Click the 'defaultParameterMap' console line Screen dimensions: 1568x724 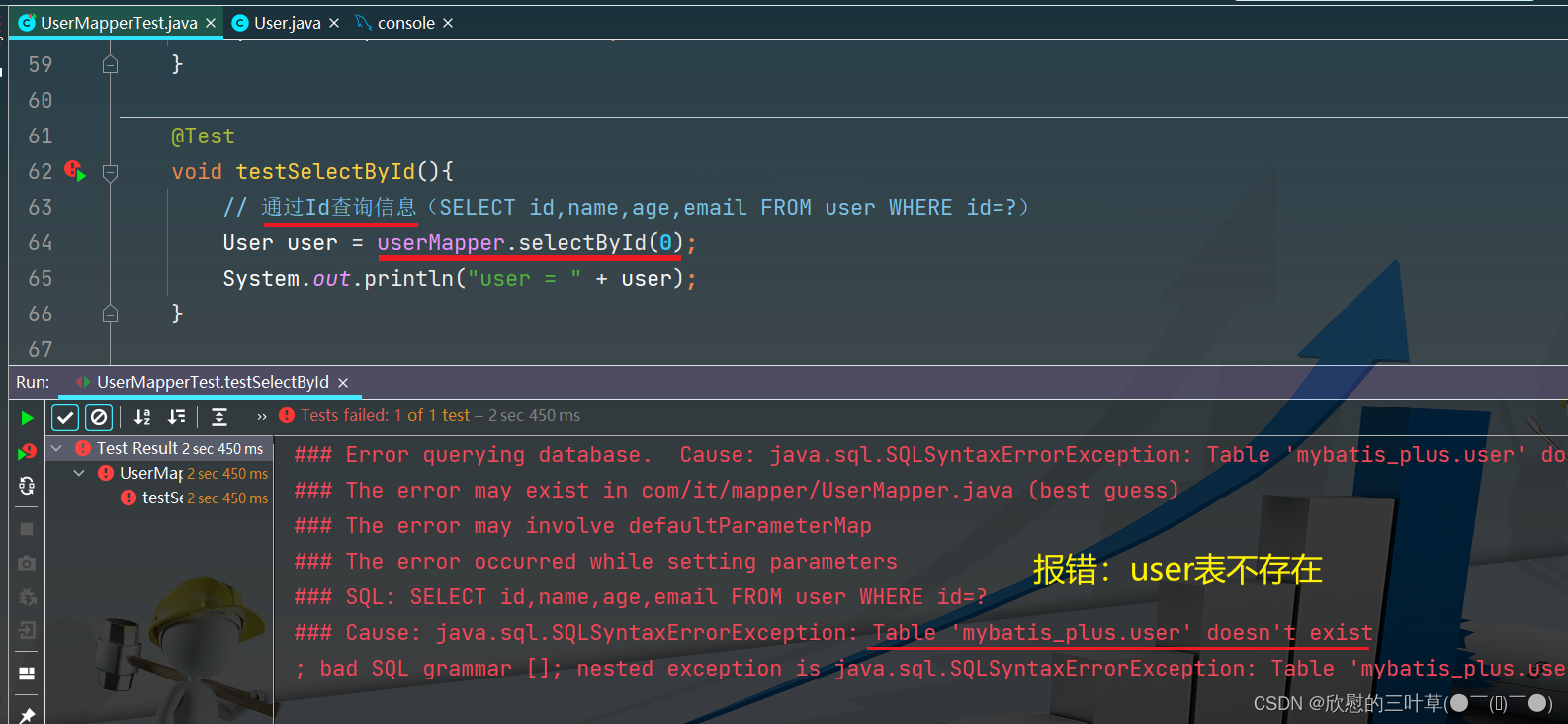(x=583, y=526)
